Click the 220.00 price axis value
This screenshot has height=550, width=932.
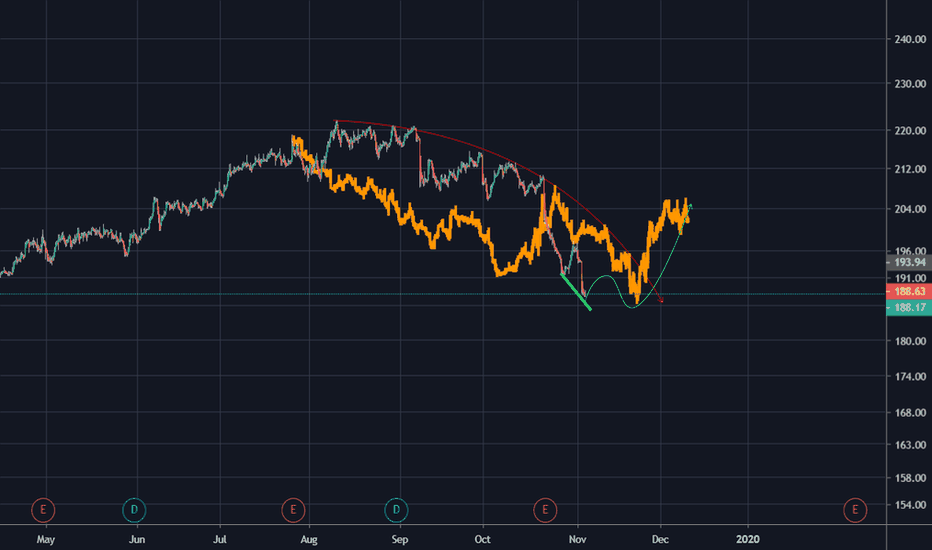[x=910, y=130]
